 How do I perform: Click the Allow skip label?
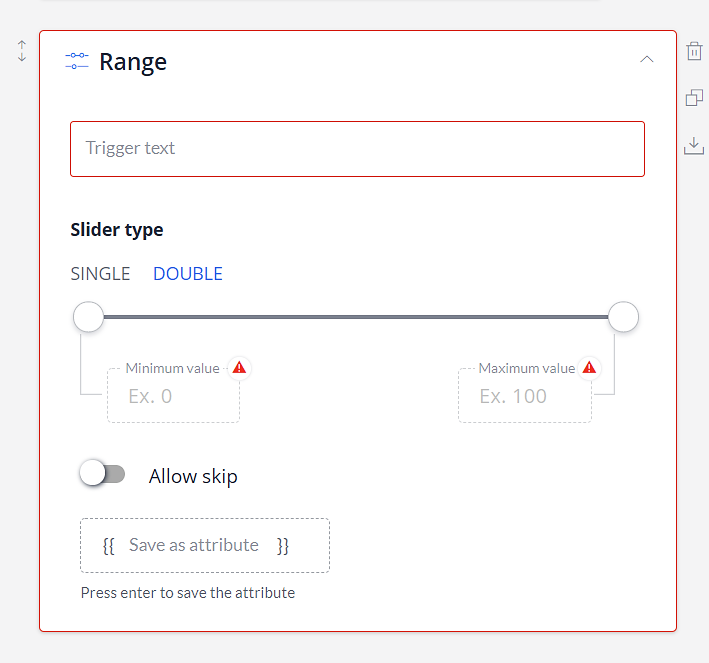coord(193,476)
